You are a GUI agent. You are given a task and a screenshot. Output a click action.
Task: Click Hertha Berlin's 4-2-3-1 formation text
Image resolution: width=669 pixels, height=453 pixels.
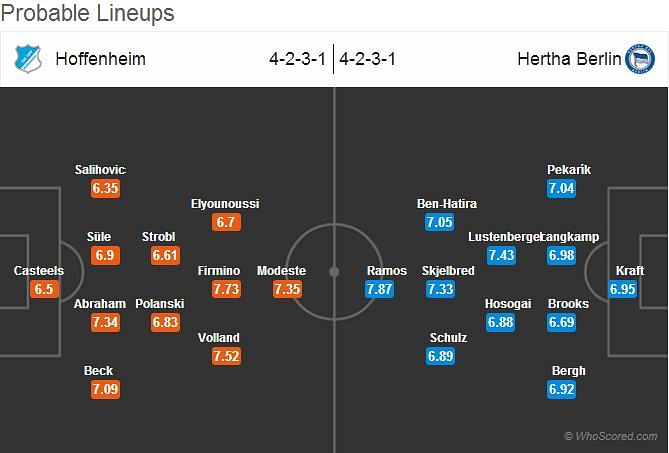pos(367,59)
